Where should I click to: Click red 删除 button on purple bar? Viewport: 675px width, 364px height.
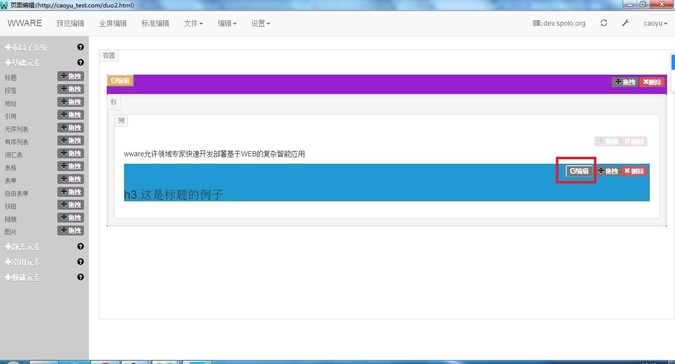pos(652,82)
